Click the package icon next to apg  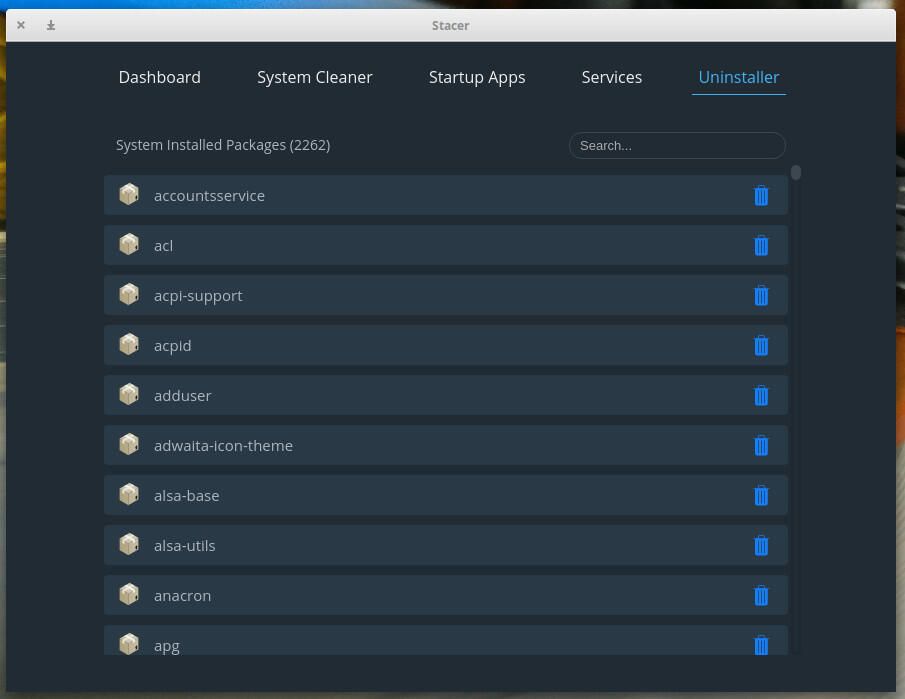point(129,644)
